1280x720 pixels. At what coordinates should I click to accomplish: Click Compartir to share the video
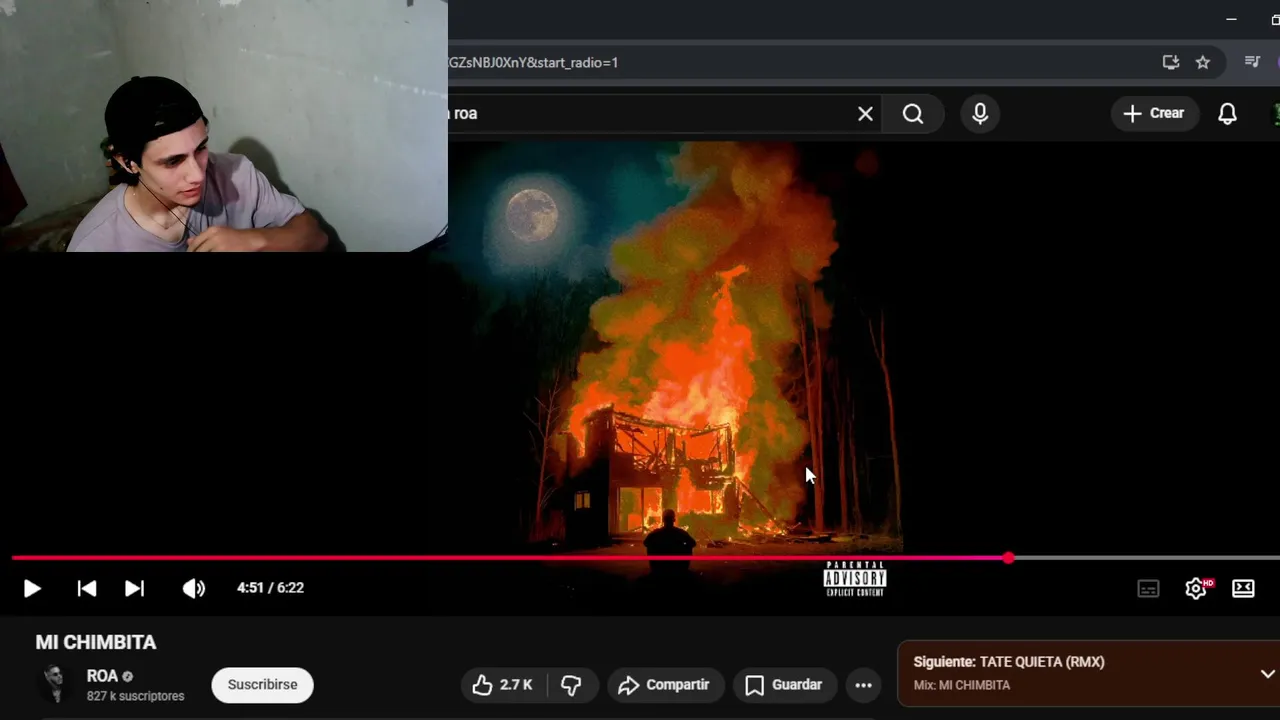pyautogui.click(x=665, y=685)
